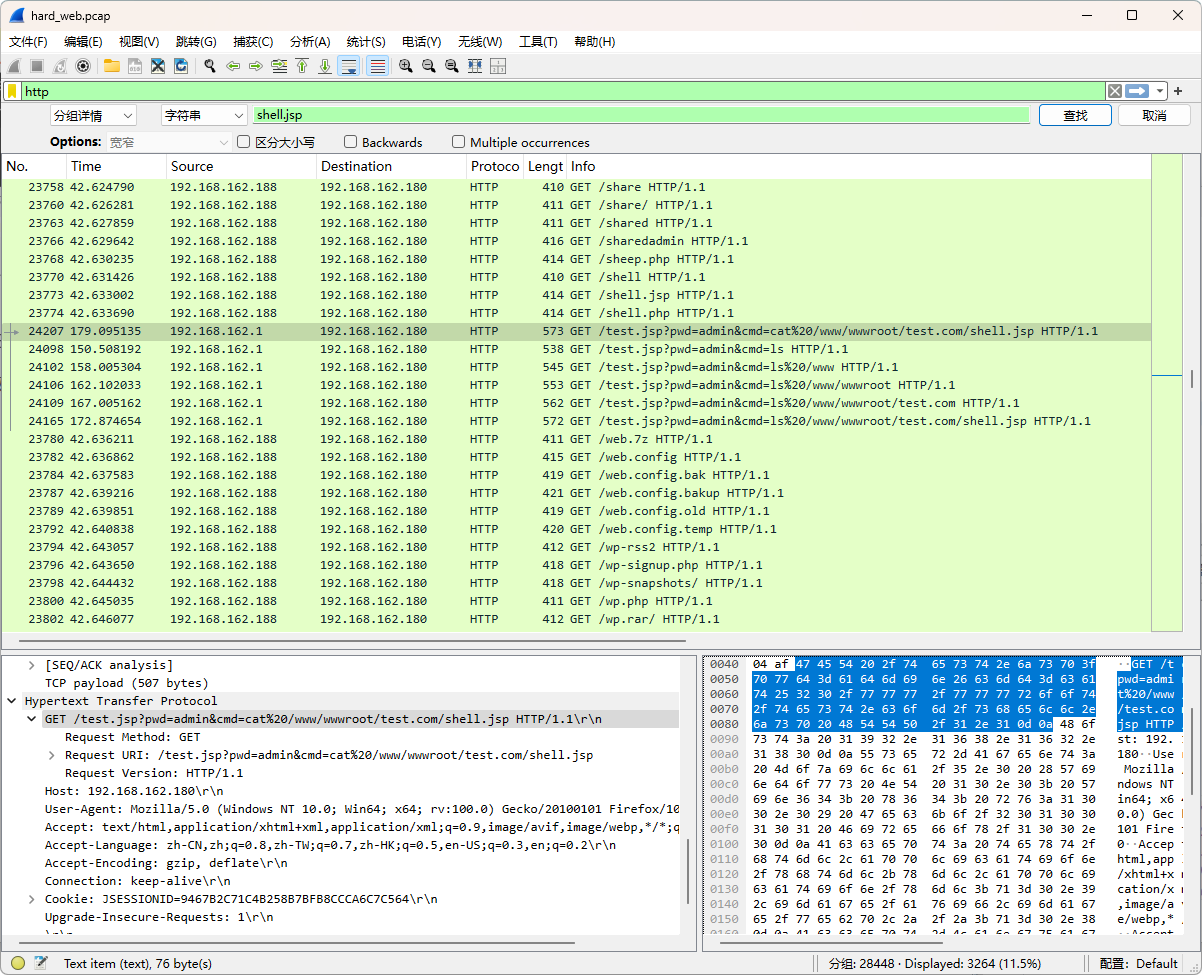Reload the capture file icon

coord(181,66)
